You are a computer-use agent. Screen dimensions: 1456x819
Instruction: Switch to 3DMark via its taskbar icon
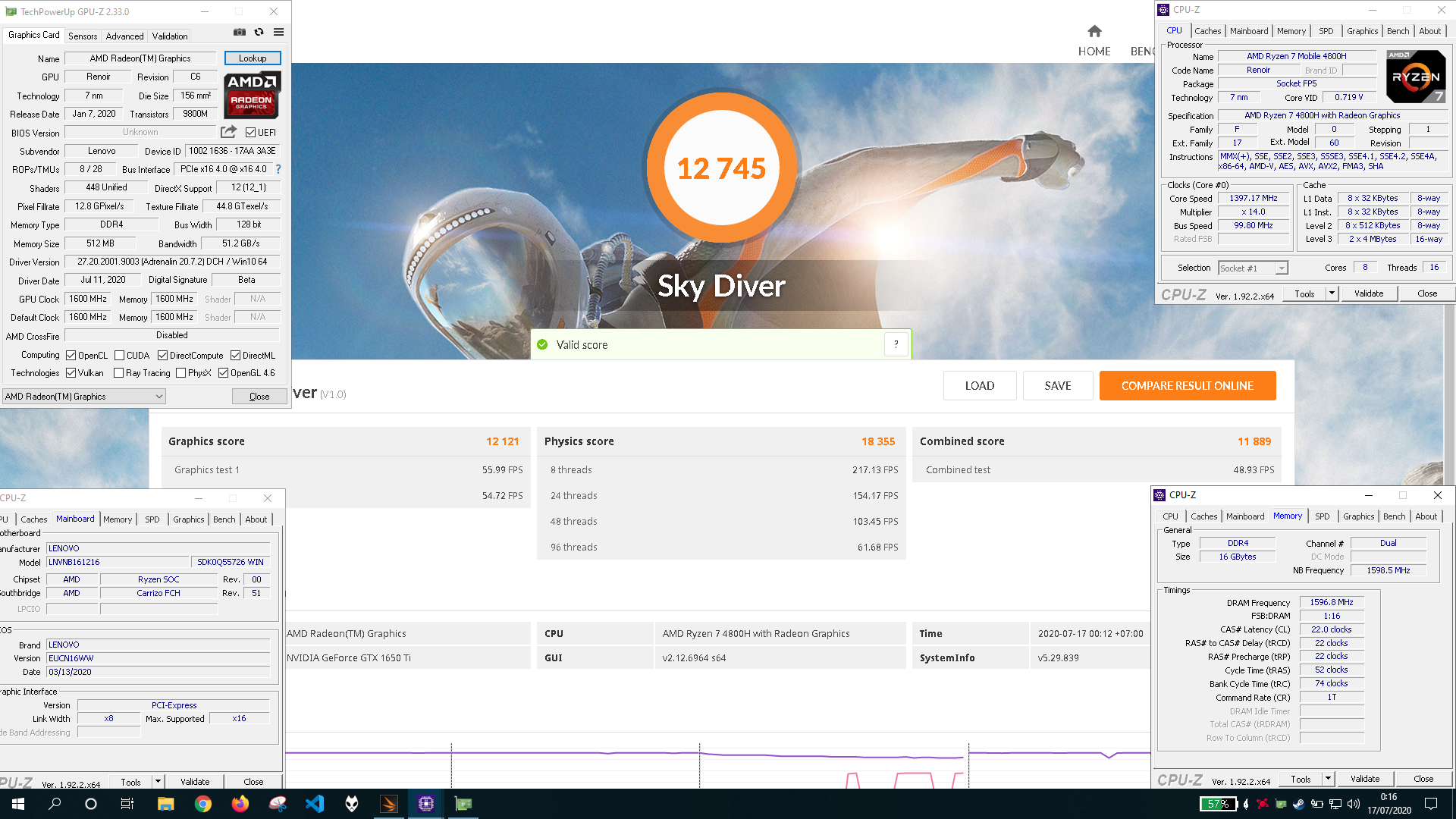(389, 804)
